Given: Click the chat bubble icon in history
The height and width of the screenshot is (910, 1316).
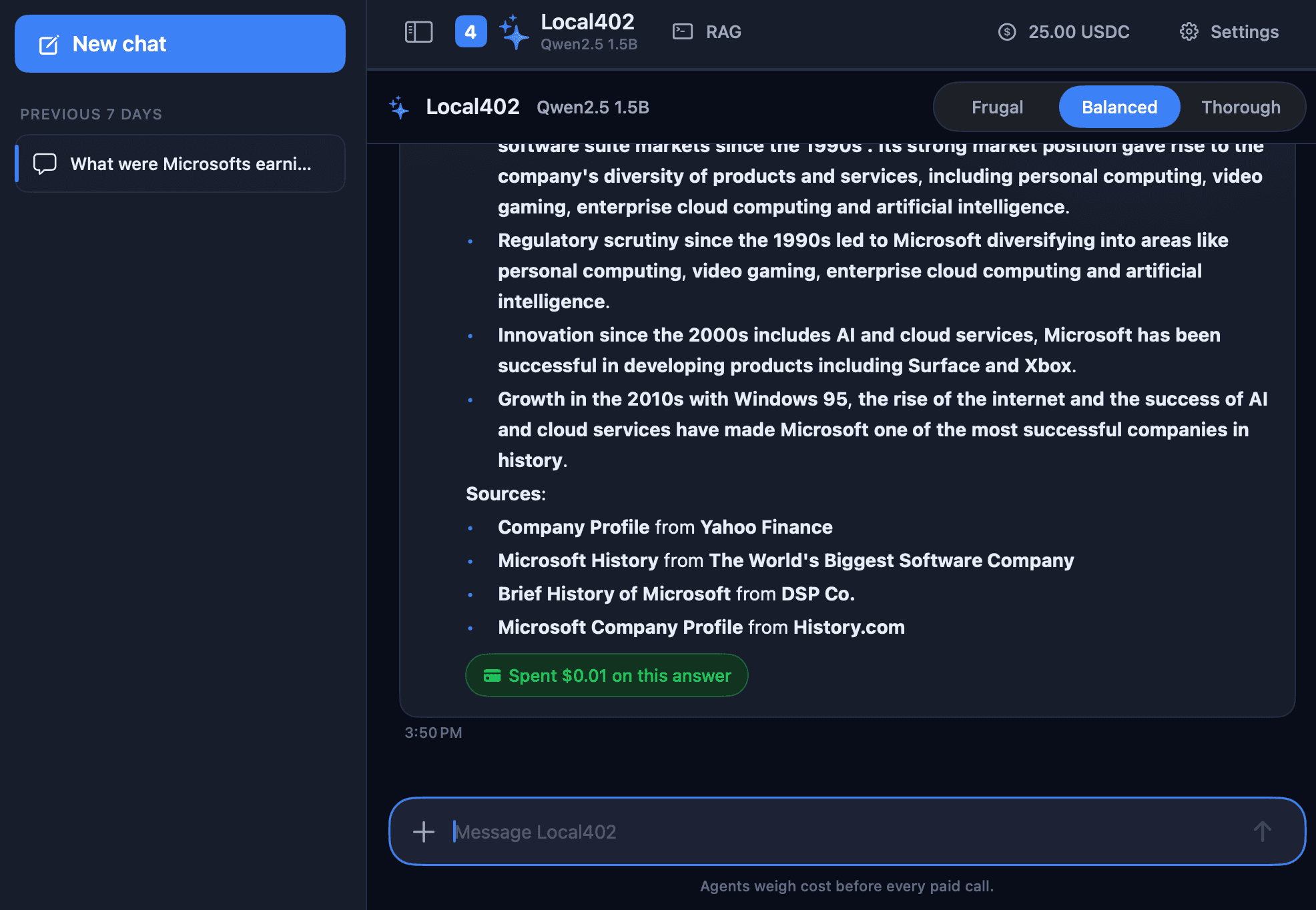Looking at the screenshot, I should pos(45,163).
